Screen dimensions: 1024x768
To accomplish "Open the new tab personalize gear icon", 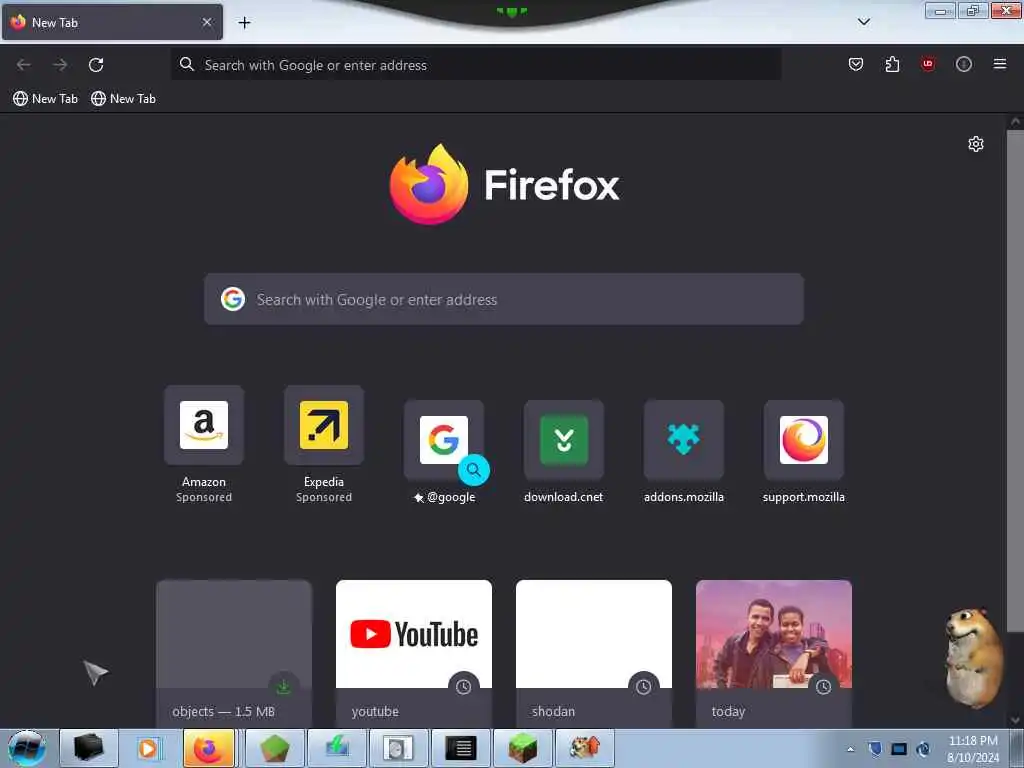I will [x=976, y=144].
